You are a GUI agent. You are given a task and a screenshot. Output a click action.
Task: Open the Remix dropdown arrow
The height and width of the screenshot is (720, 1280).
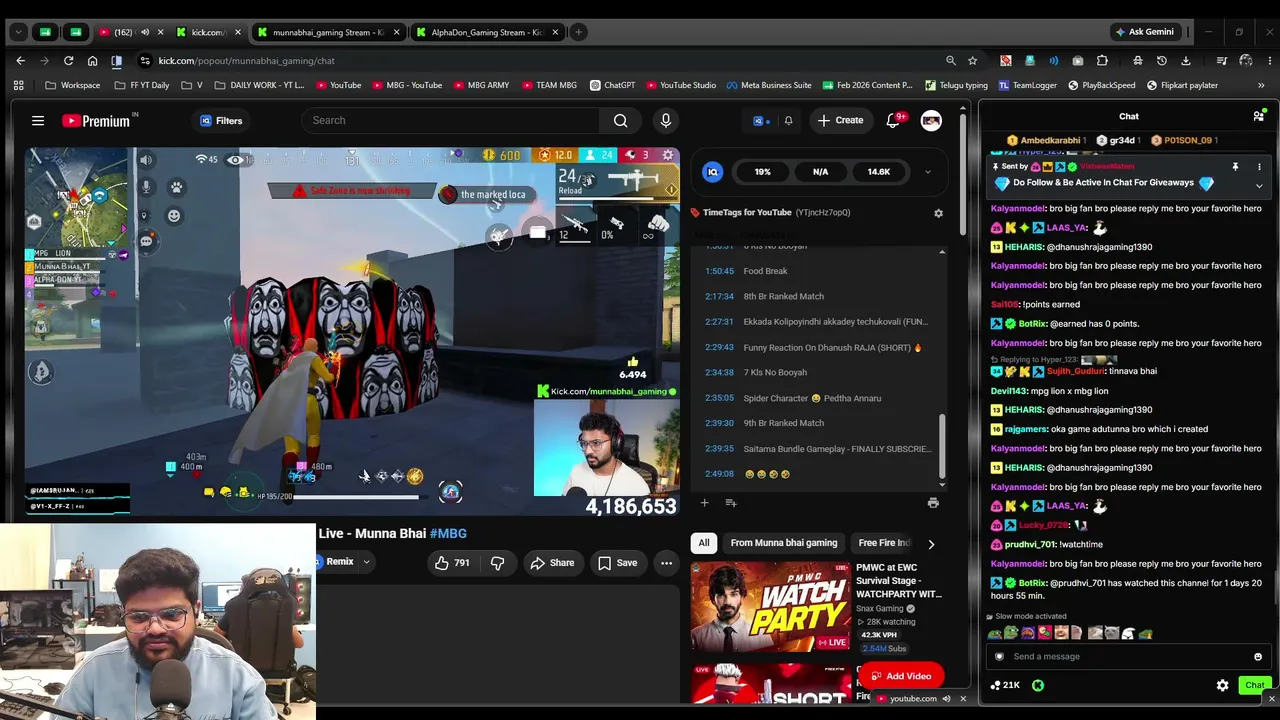coord(366,562)
